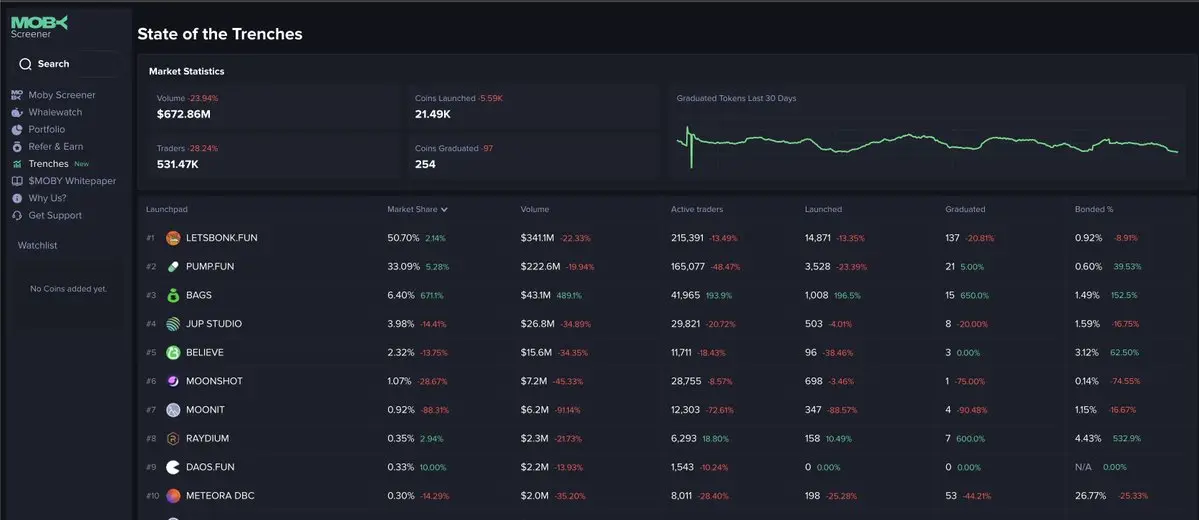Click the LETSBONK.FUN launchpad logo

[x=173, y=238]
